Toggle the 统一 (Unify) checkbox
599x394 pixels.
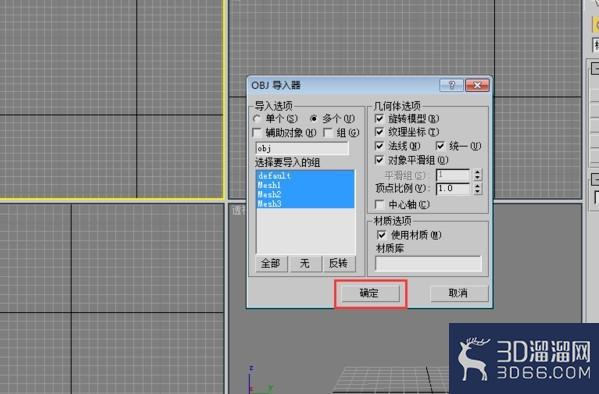440,146
